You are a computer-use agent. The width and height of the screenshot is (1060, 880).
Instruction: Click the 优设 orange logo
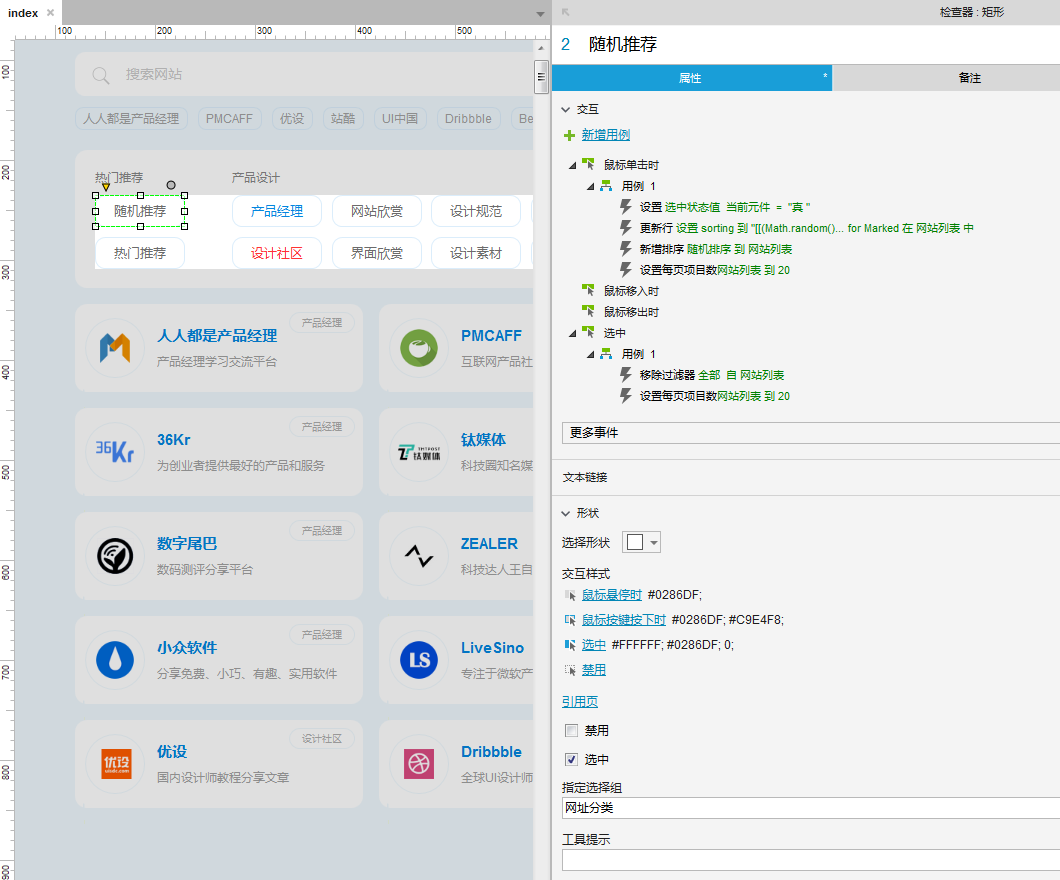116,764
